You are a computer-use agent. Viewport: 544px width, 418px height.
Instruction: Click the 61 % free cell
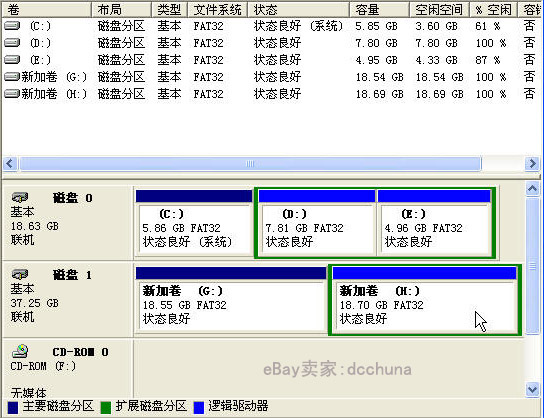[487, 26]
